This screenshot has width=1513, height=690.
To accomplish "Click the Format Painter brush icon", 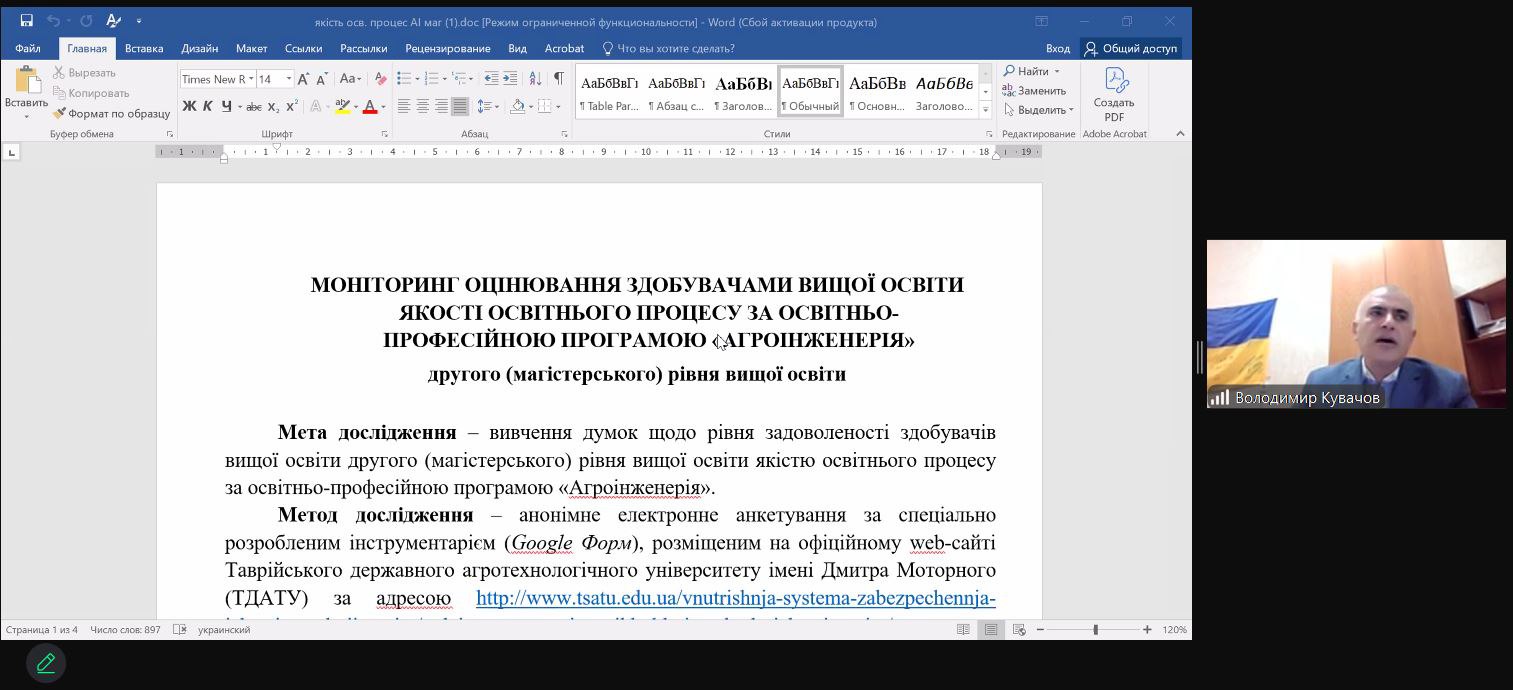I will tap(60, 114).
